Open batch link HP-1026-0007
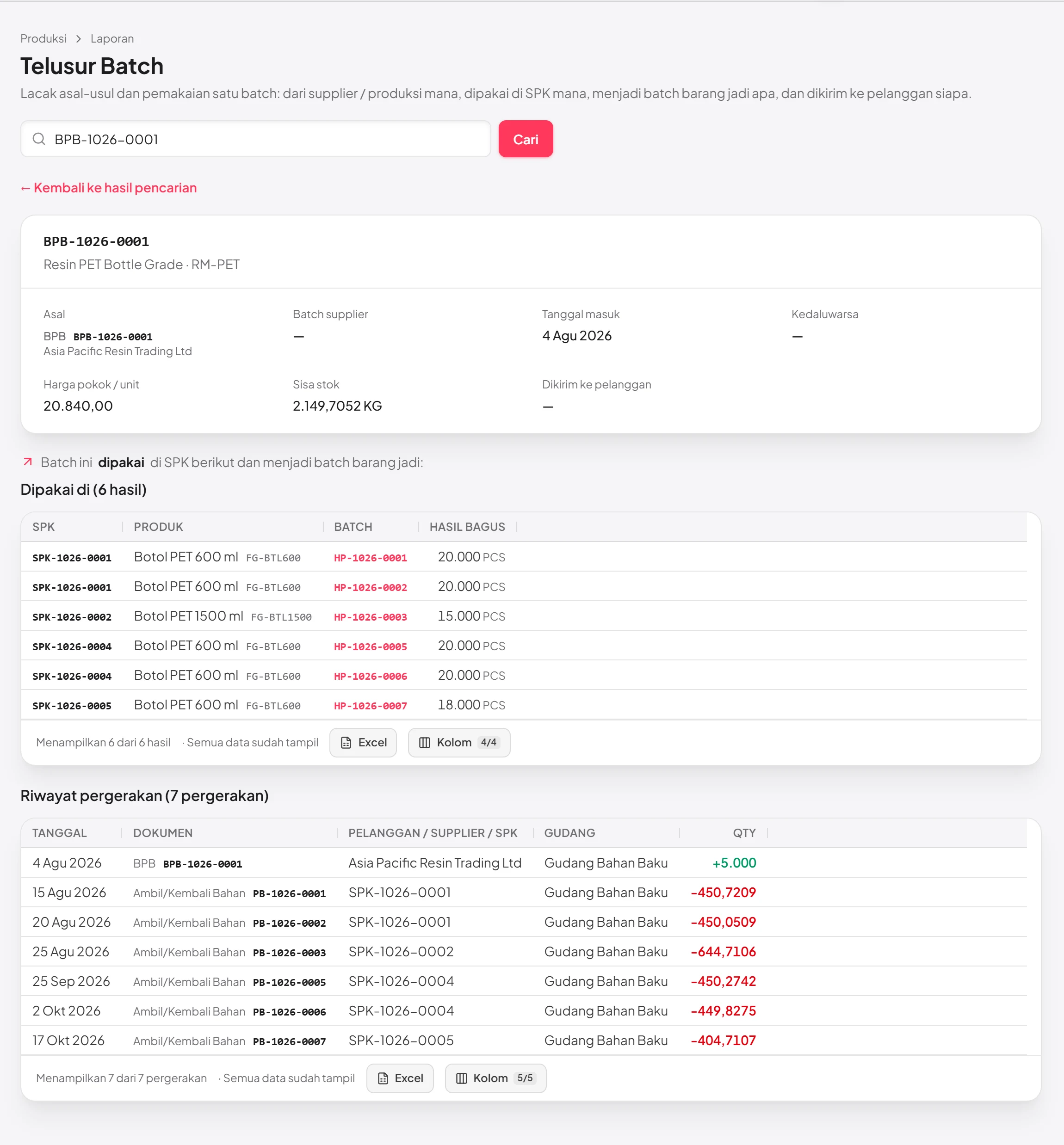Screen dimensions: 1064x1145 [370, 706]
